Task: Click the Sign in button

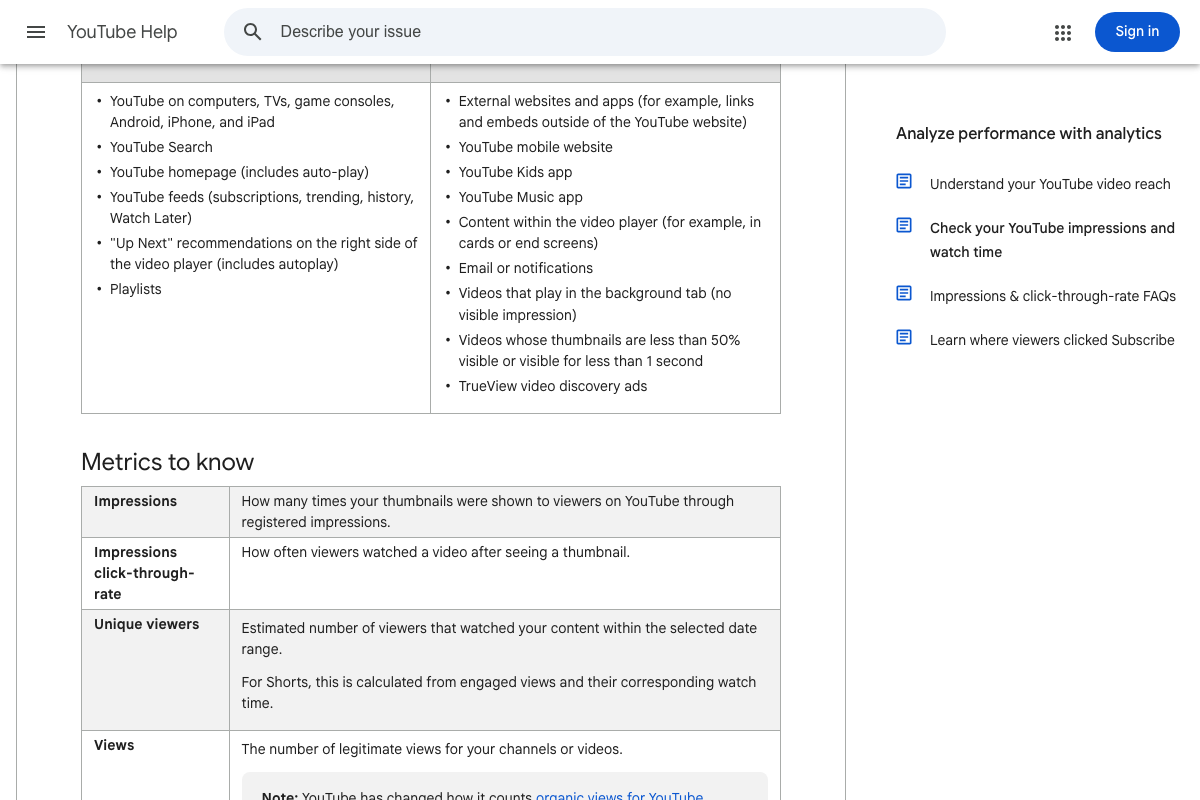Action: pos(1137,32)
